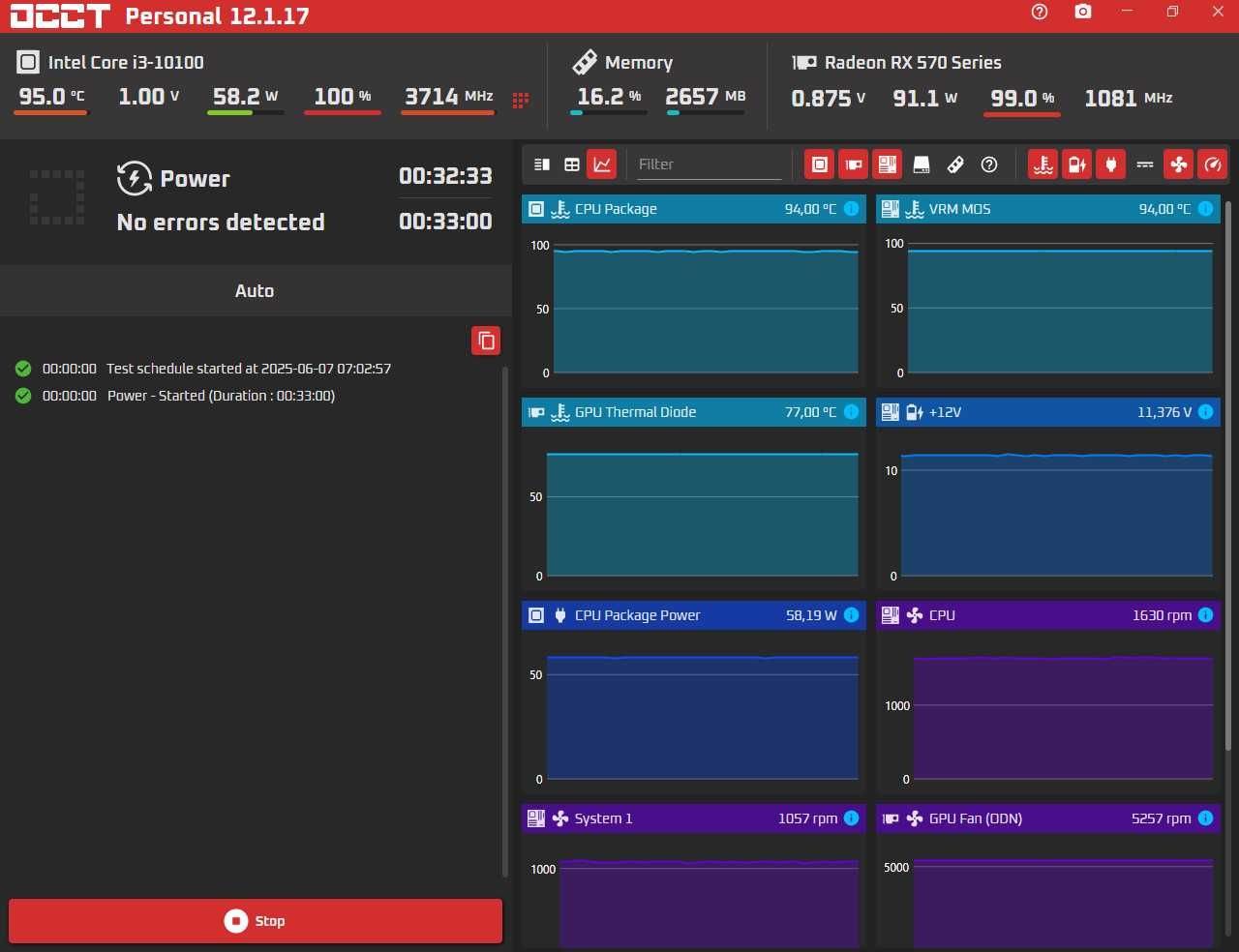Click the CPU temperature value '95.0 °C'

click(52, 97)
